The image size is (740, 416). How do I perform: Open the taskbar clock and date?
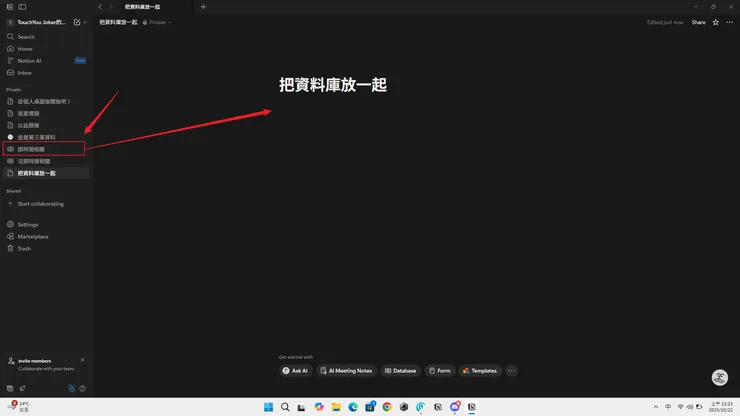(722, 407)
